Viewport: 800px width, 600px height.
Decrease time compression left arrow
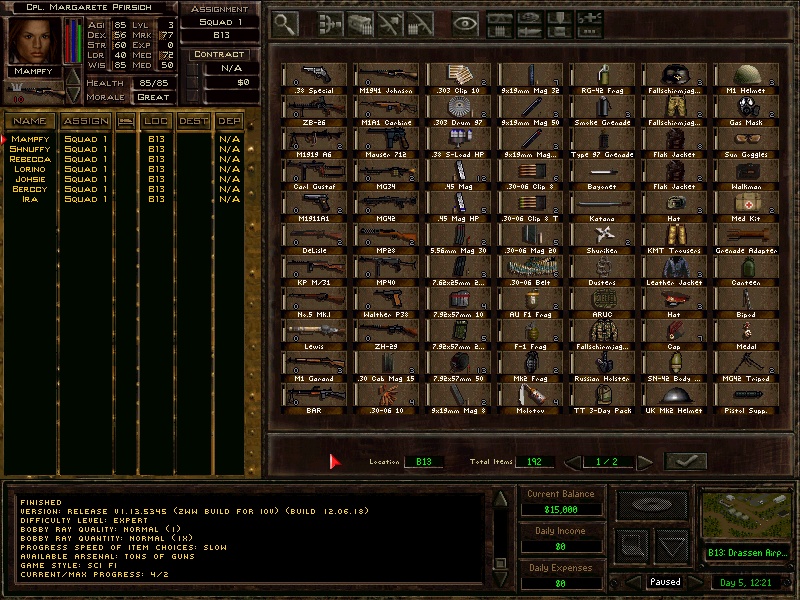coord(633,582)
